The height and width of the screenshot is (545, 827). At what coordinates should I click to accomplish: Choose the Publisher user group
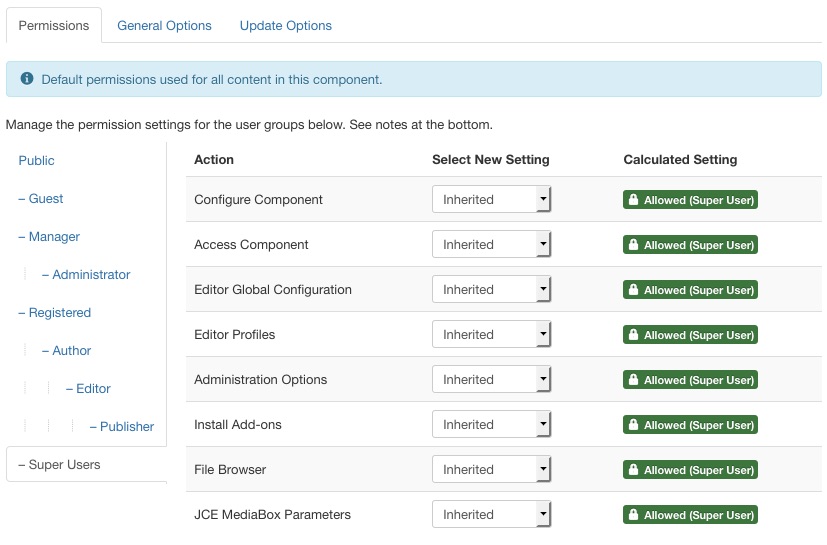(127, 427)
